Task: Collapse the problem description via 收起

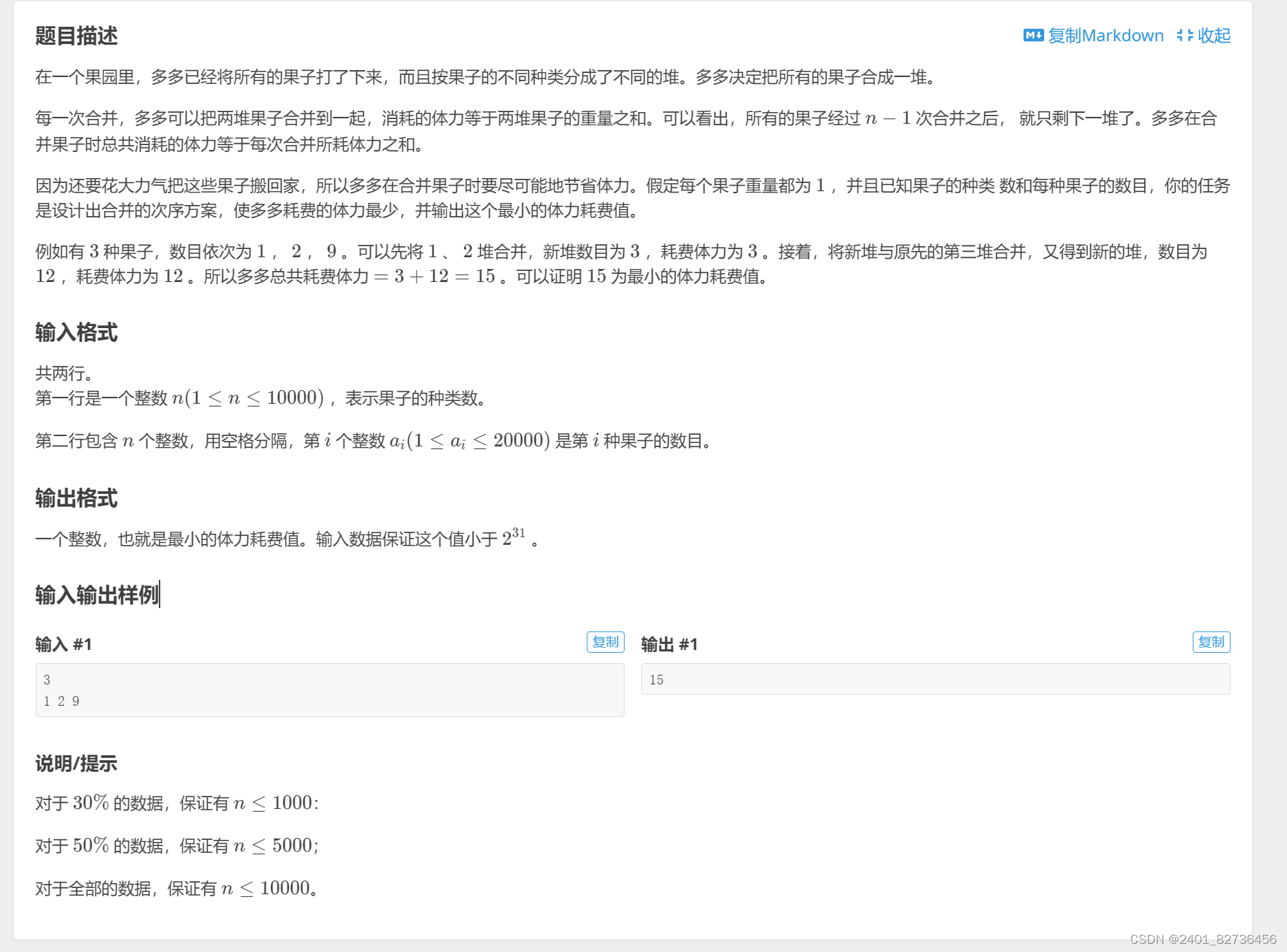Action: (1214, 35)
